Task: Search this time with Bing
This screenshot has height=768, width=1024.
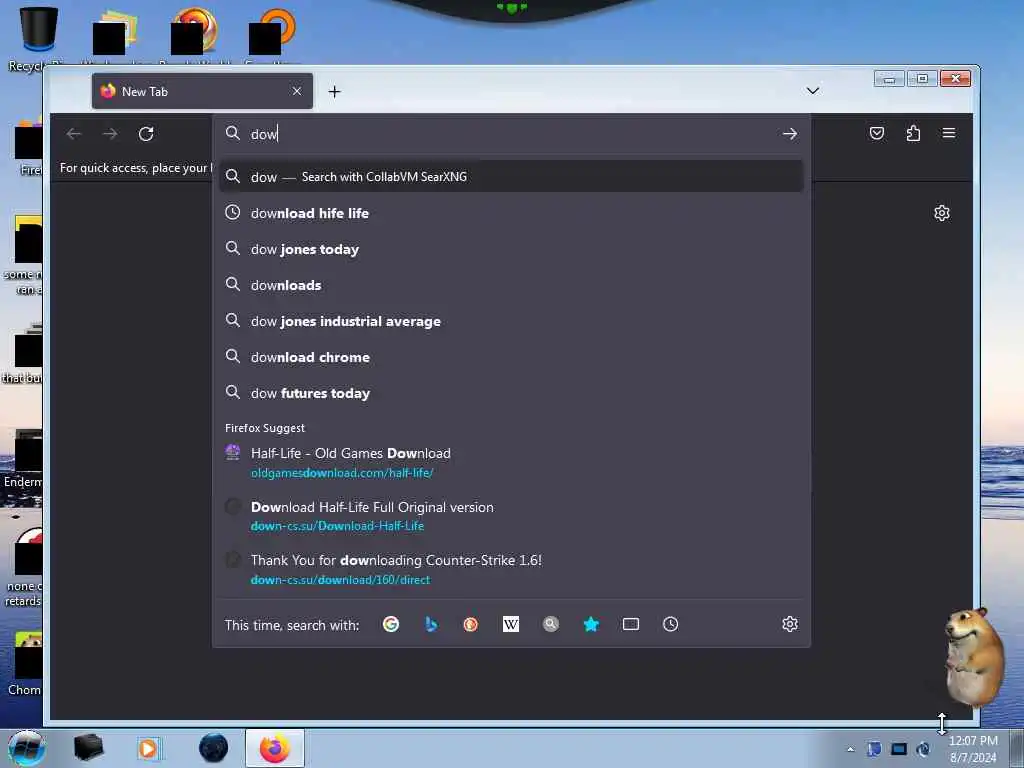Action: pyautogui.click(x=431, y=624)
